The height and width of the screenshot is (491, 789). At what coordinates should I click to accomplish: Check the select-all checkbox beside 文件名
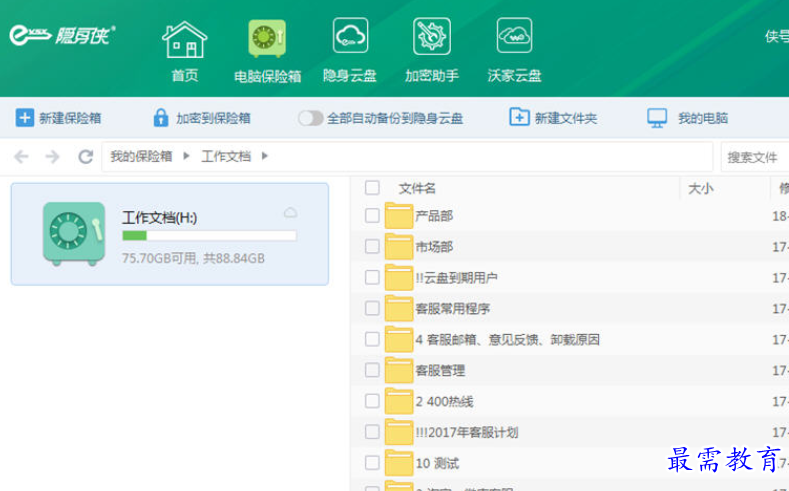click(372, 188)
